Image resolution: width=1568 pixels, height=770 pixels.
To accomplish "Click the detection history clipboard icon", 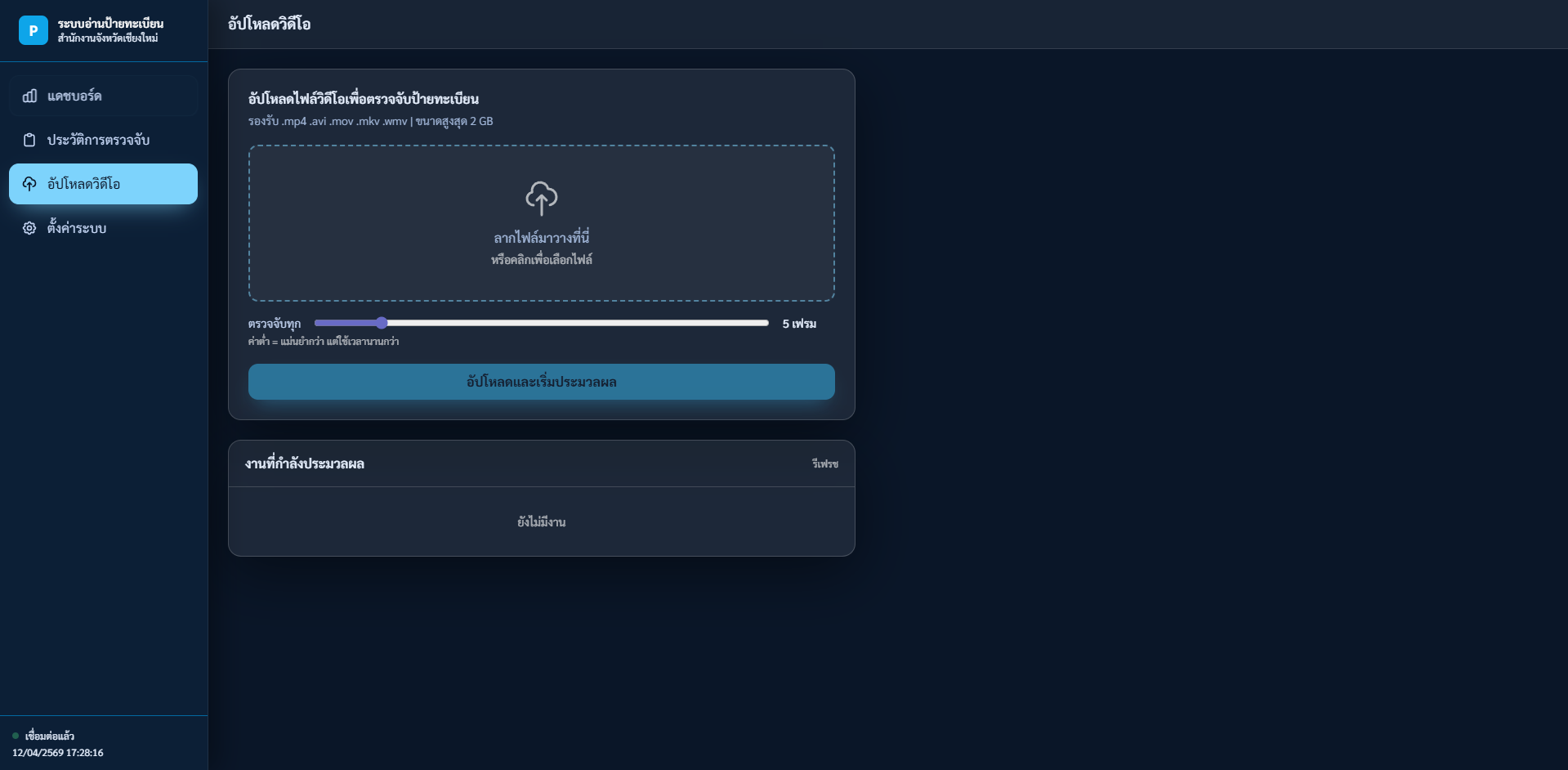I will coord(29,140).
